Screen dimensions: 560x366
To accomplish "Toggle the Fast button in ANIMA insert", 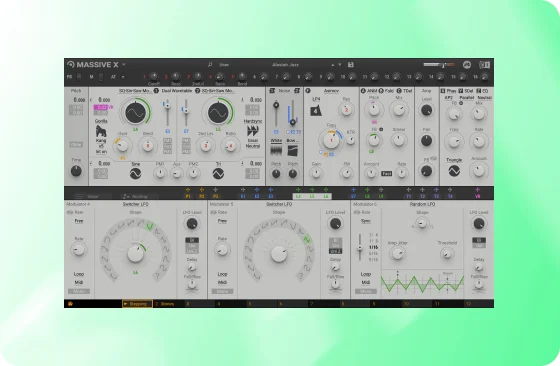I will (x=386, y=174).
